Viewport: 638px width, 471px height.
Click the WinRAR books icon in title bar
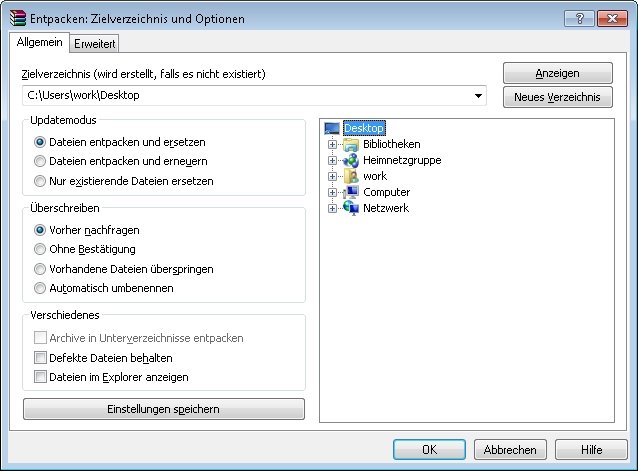(17, 18)
